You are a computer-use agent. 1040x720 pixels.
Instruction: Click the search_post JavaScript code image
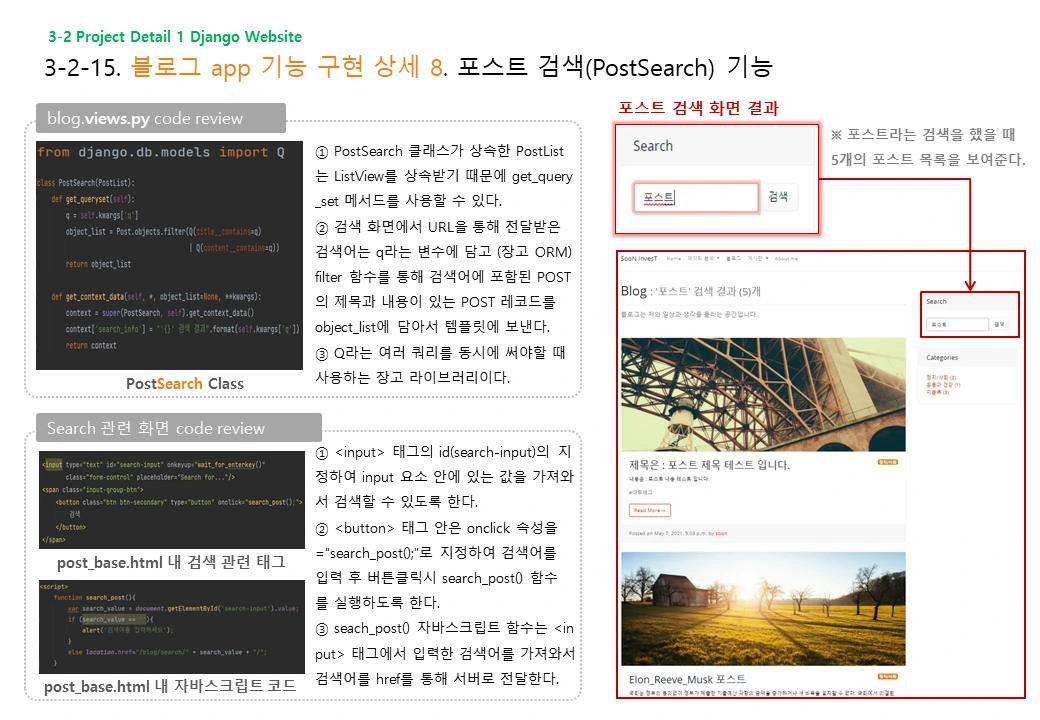click(172, 627)
